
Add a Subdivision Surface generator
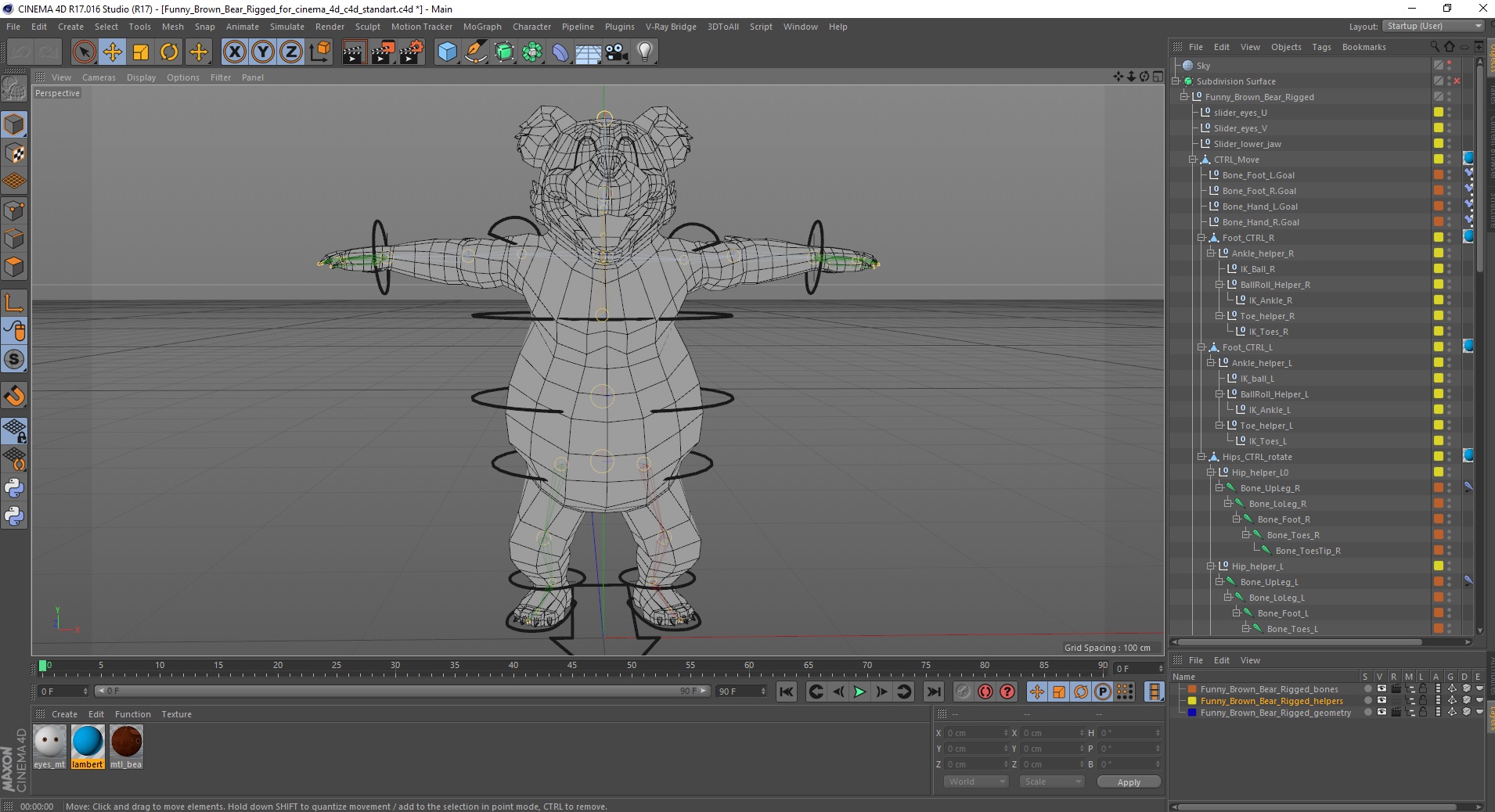coord(504,52)
